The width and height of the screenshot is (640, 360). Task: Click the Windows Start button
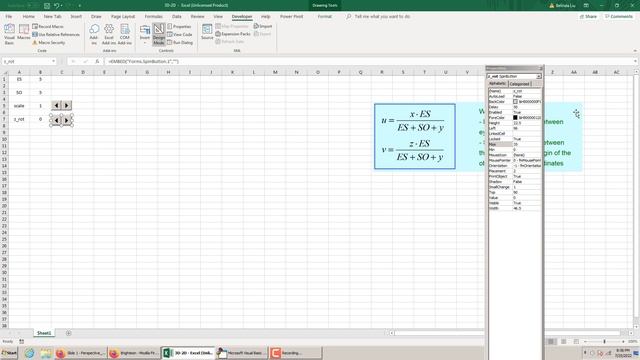9,353
